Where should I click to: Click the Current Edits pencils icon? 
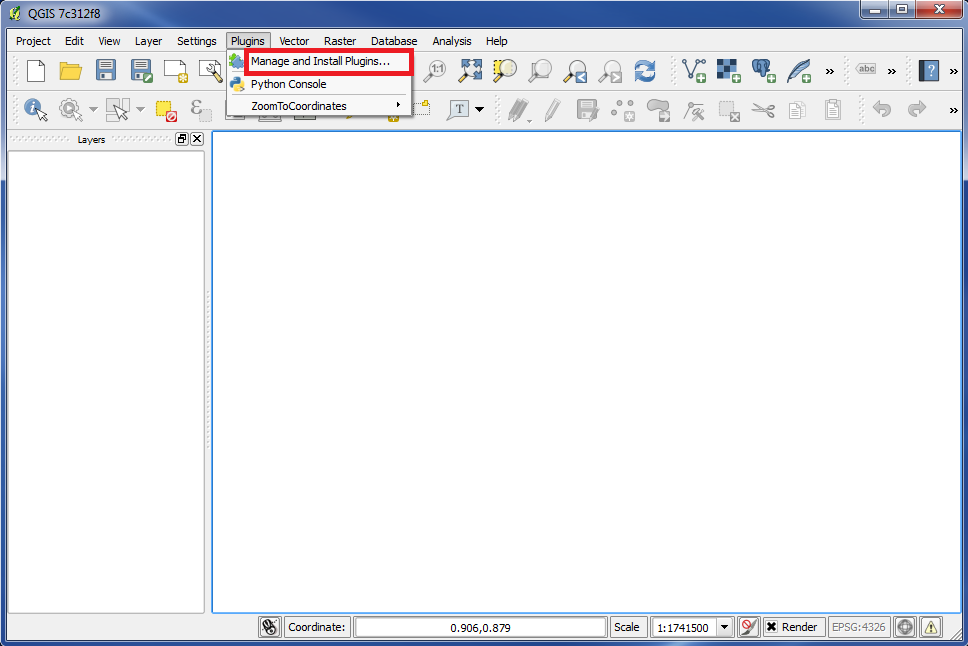coord(519,111)
